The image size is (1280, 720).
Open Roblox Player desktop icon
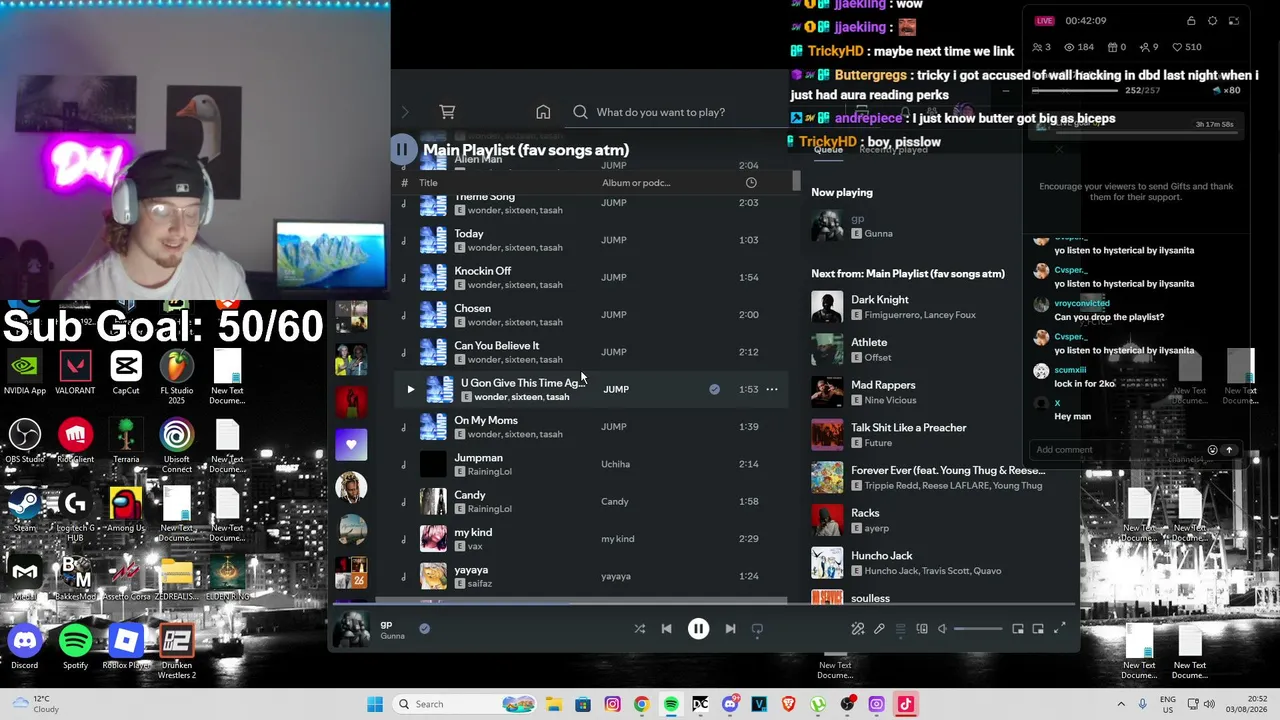pos(126,648)
